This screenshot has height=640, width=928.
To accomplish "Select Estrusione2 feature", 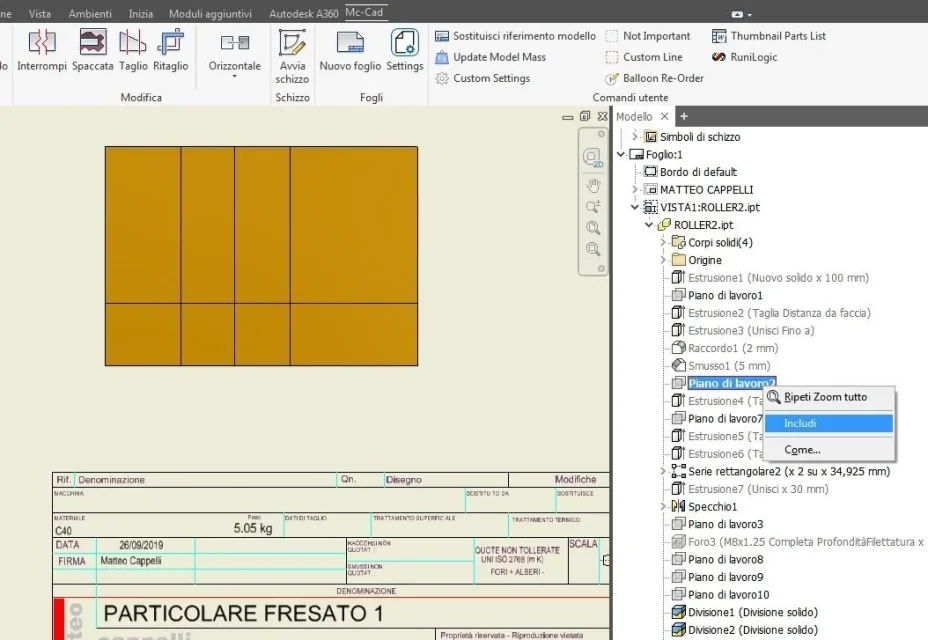I will click(x=771, y=313).
